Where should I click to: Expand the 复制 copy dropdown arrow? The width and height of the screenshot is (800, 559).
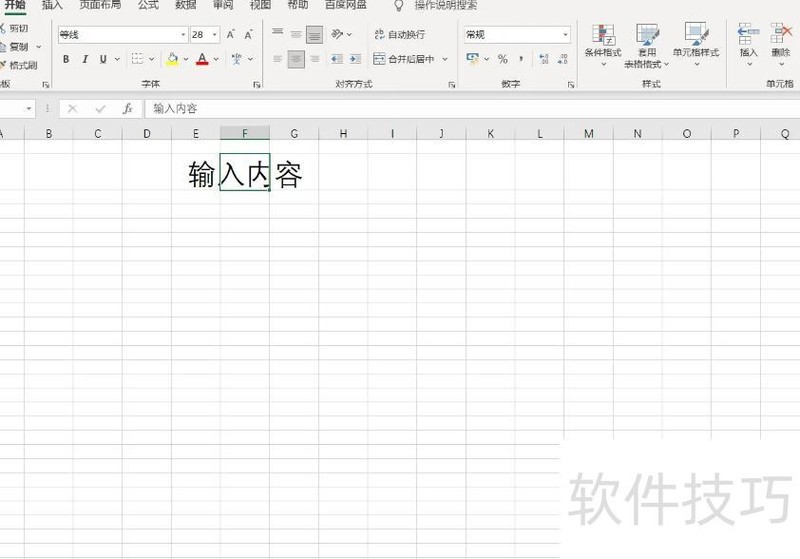(x=39, y=47)
